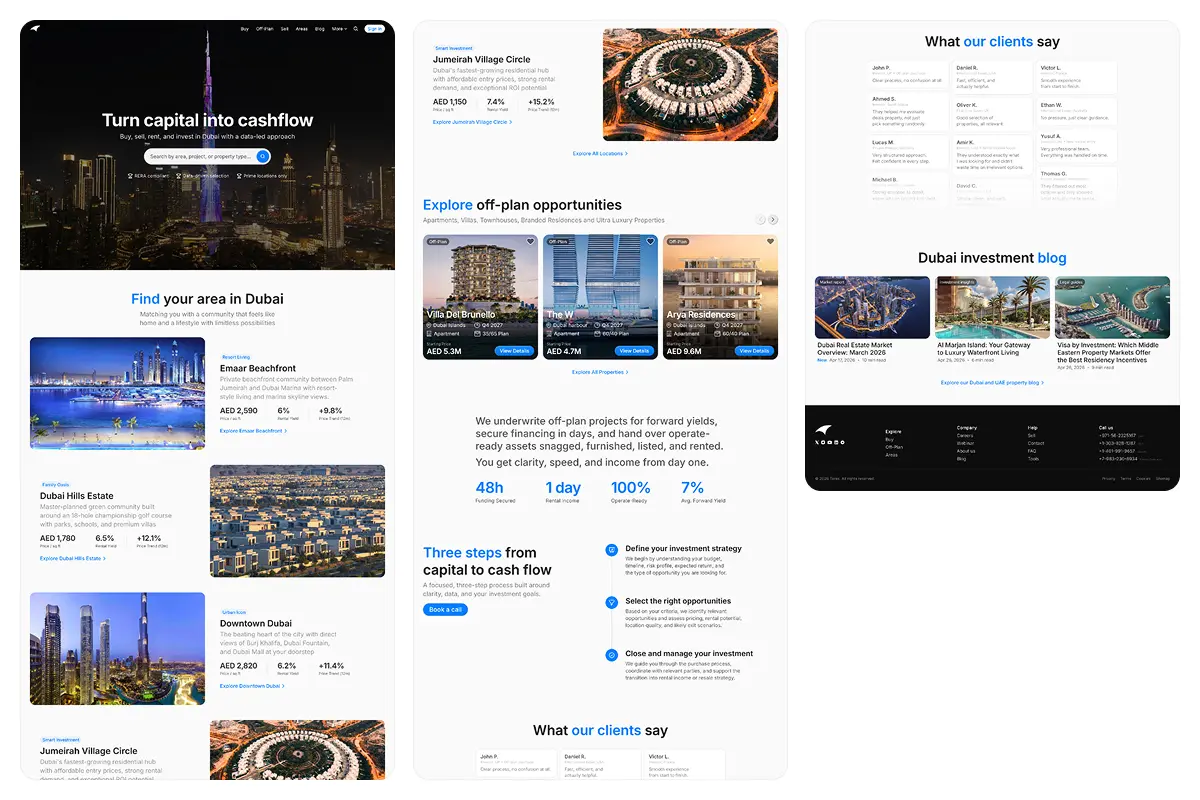Screen dimensions: 1200x800
Task: Follow the 'Explore Emaar Beachfront' link
Action: click(x=253, y=431)
